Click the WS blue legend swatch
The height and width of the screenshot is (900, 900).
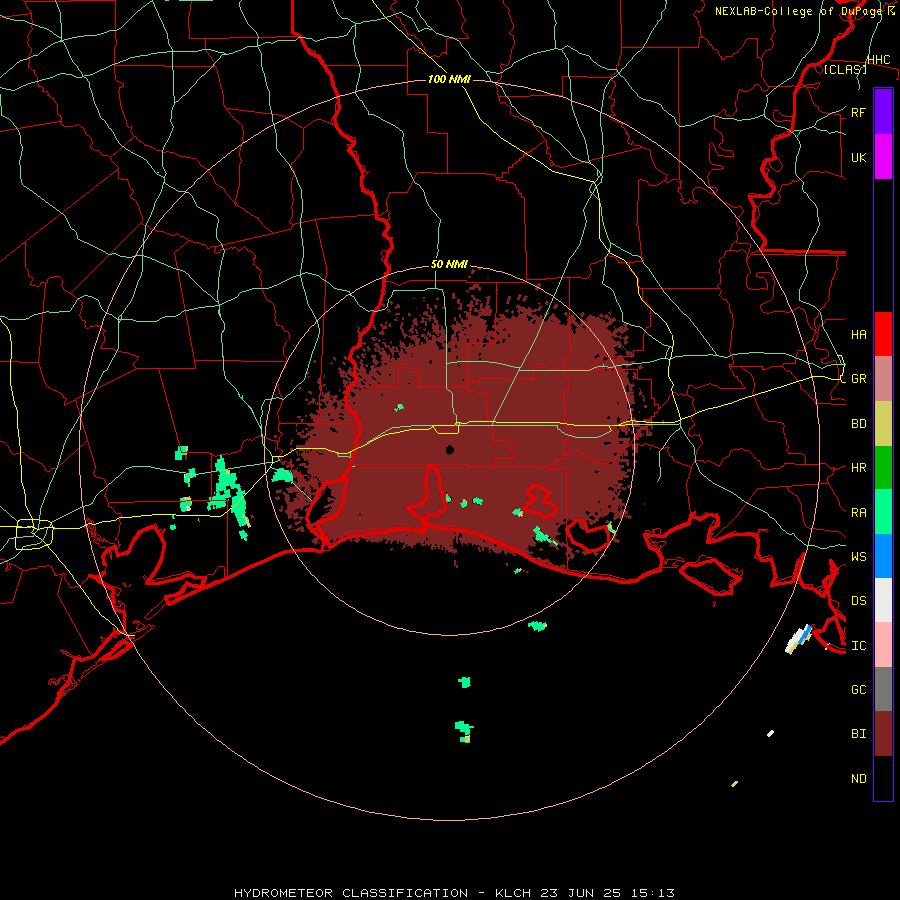click(x=883, y=556)
